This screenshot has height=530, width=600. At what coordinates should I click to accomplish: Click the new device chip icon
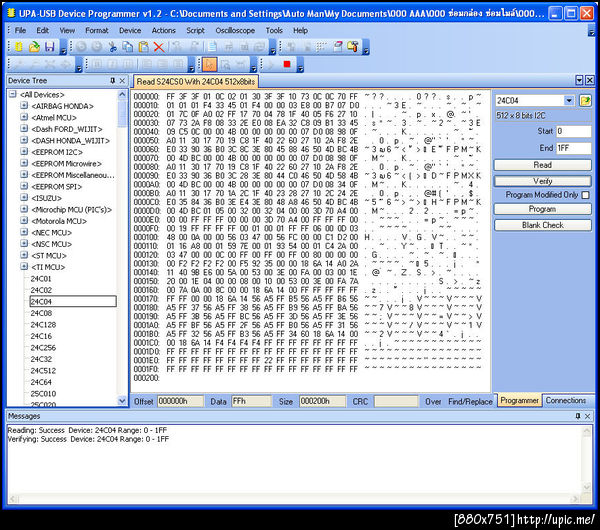point(18,47)
